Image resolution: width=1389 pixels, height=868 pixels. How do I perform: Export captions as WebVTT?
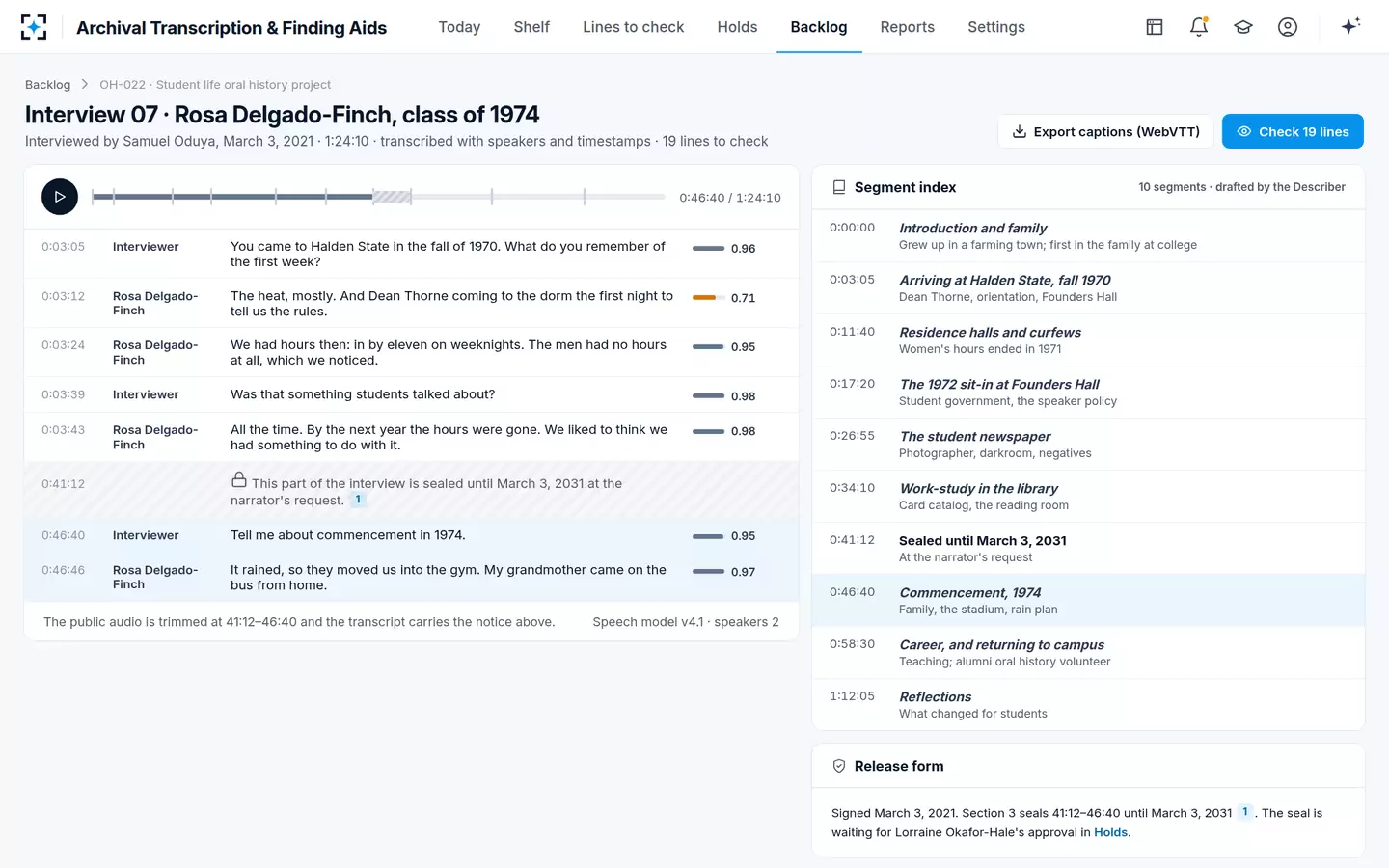pyautogui.click(x=1105, y=132)
